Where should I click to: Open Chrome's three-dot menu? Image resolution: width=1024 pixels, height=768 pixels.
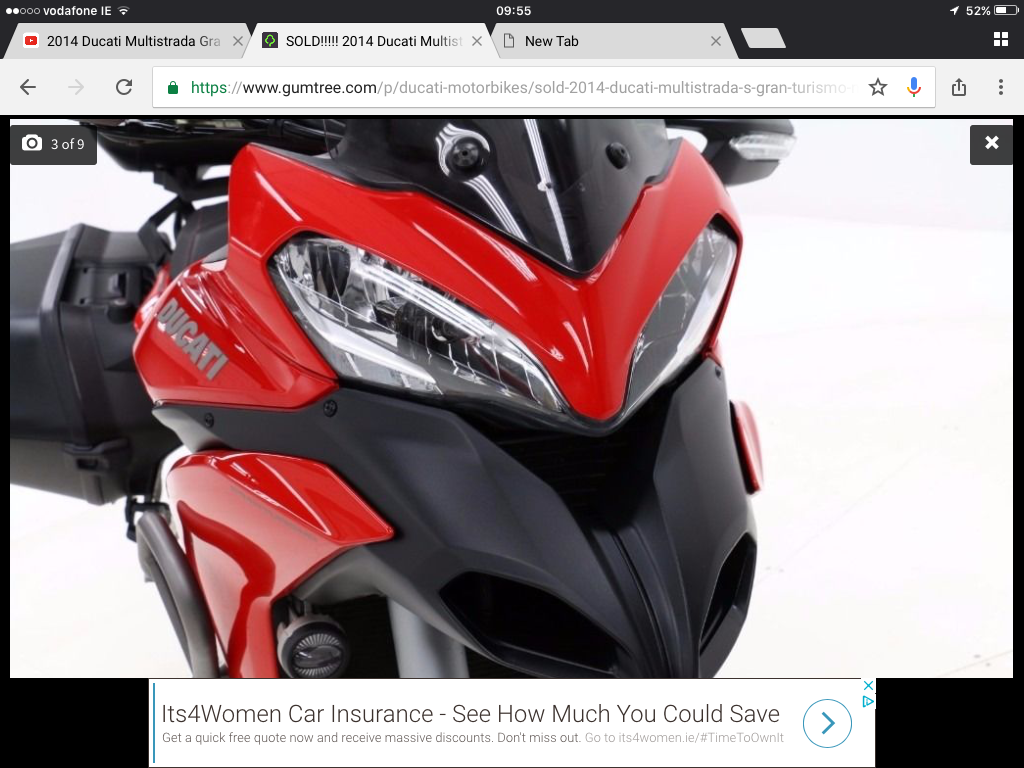click(1000, 87)
